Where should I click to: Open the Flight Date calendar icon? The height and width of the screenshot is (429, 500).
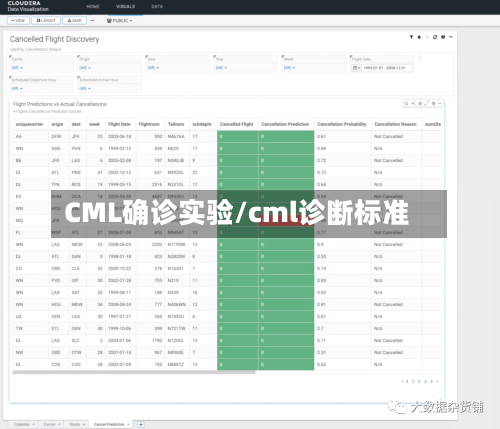coord(356,68)
